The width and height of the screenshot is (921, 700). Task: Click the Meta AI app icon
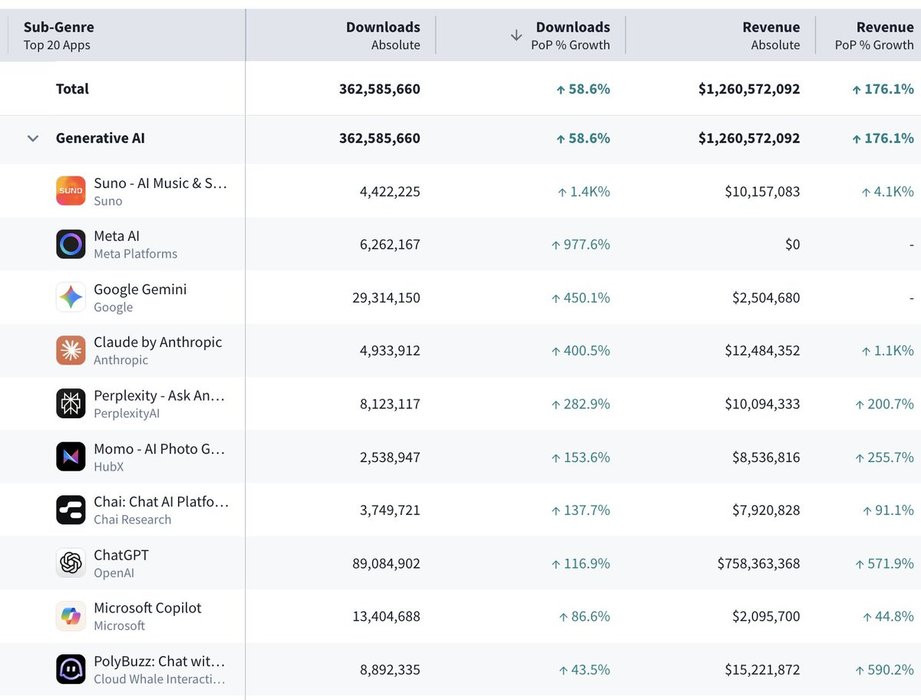71,244
